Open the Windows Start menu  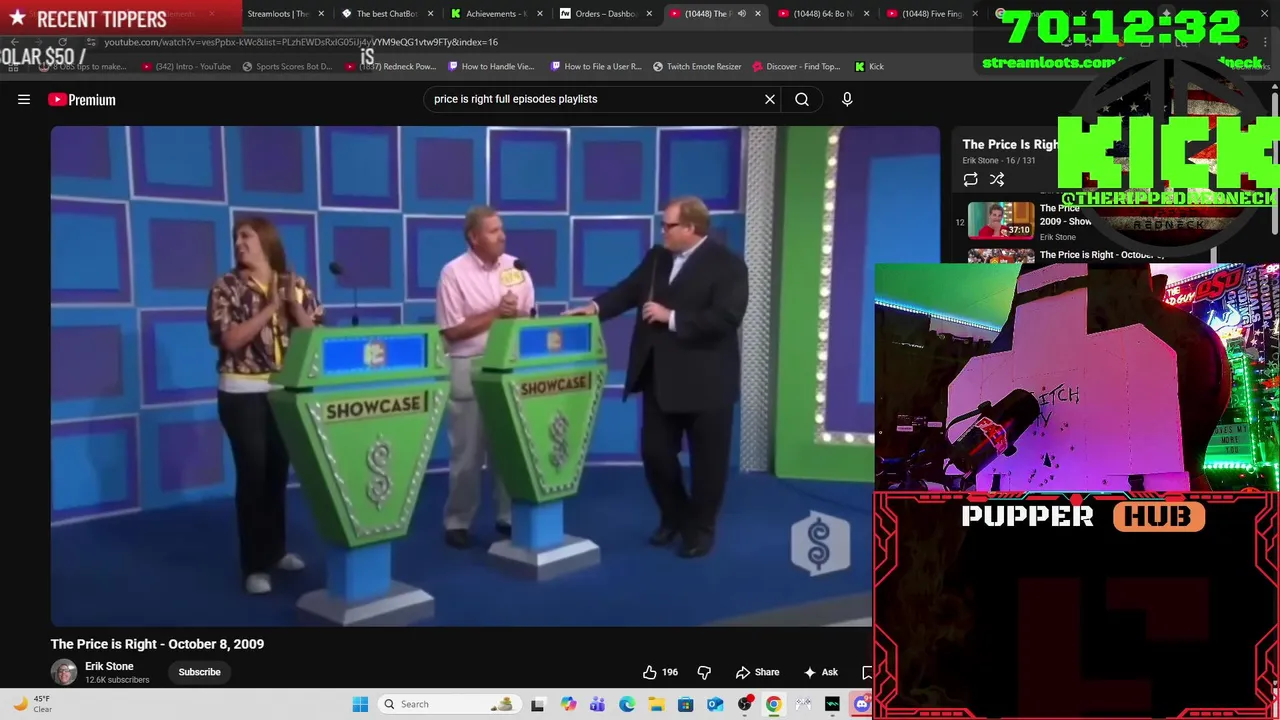point(360,704)
